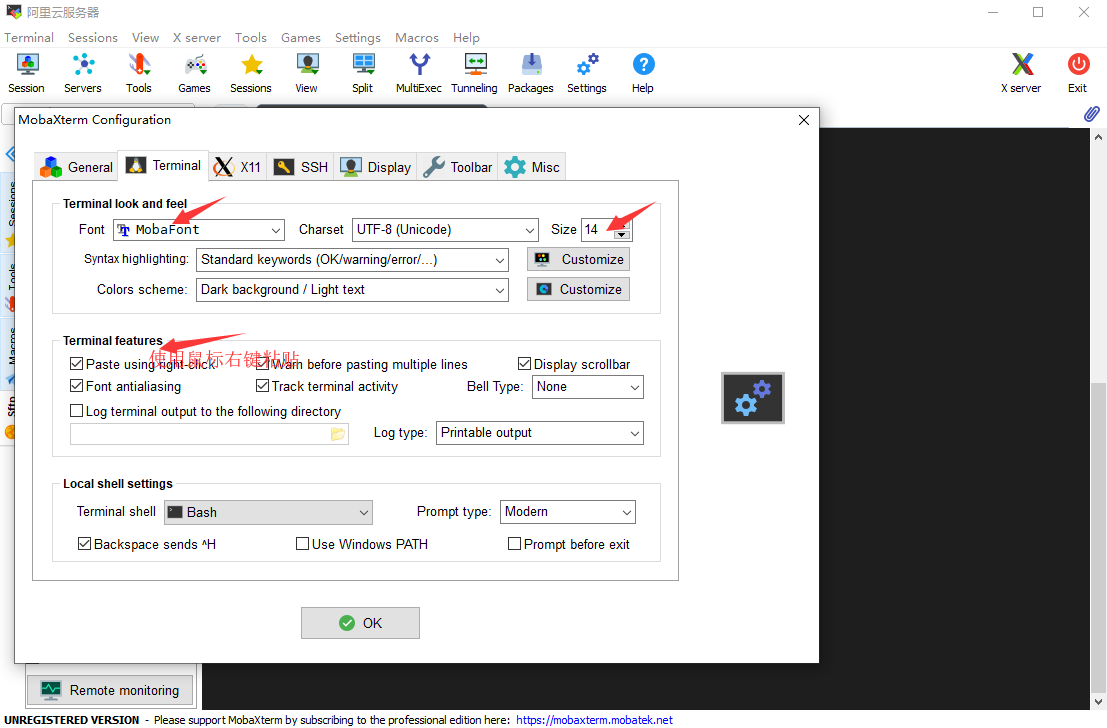Image resolution: width=1107 pixels, height=728 pixels.
Task: Open the Misc configuration tab
Action: tap(532, 167)
